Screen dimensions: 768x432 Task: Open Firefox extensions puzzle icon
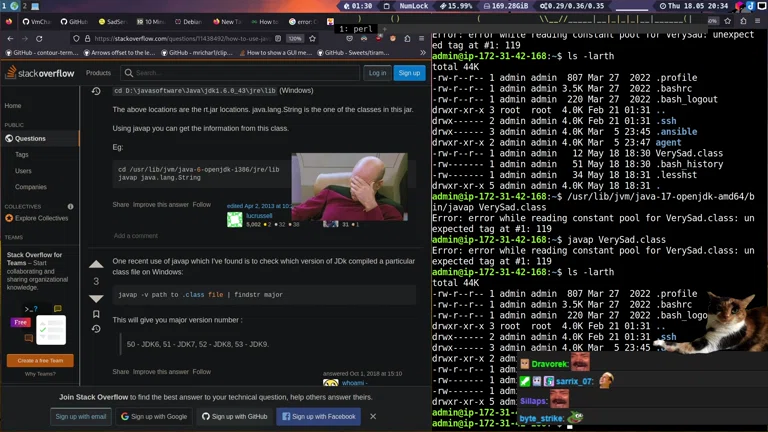point(407,38)
